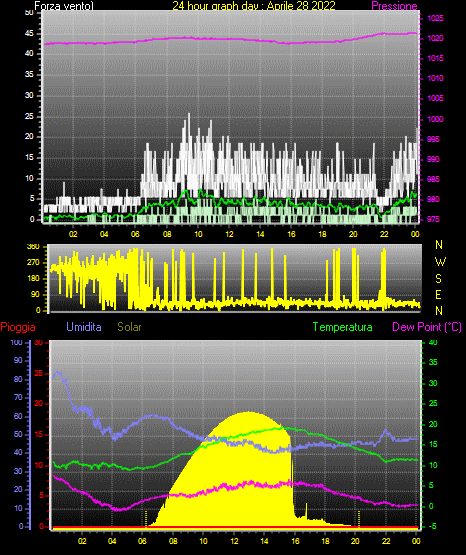The image size is (466, 555).
Task: Click the 1020 pressure axis value
Action: point(435,38)
